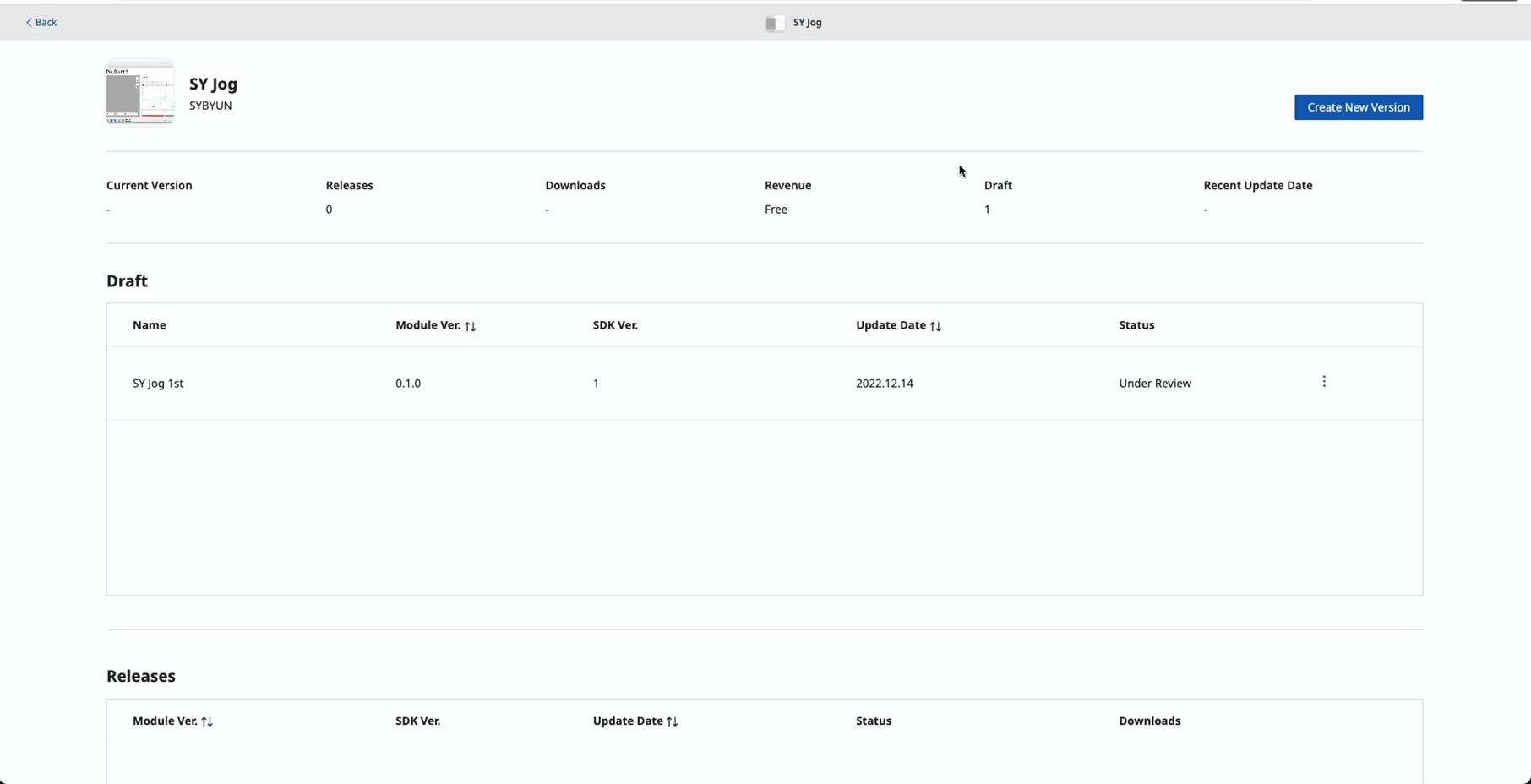1531x784 pixels.
Task: Sort Releases table by Module Ver. arrows
Action: [207, 721]
